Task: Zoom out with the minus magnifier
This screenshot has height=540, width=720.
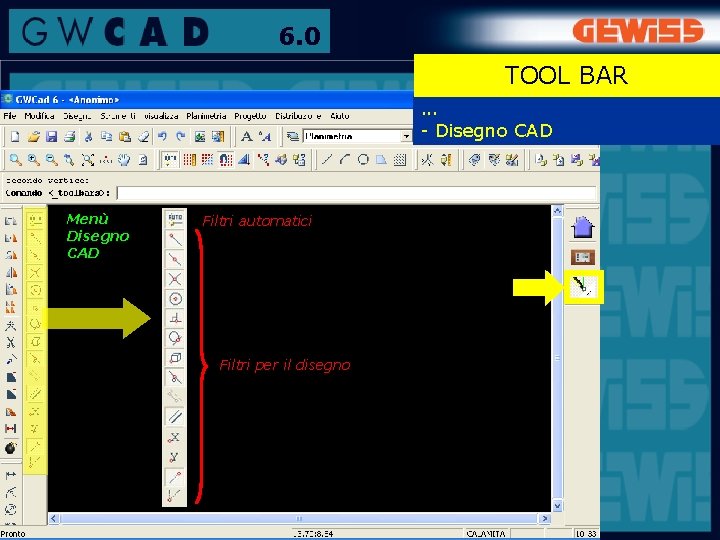Action: tap(51, 160)
